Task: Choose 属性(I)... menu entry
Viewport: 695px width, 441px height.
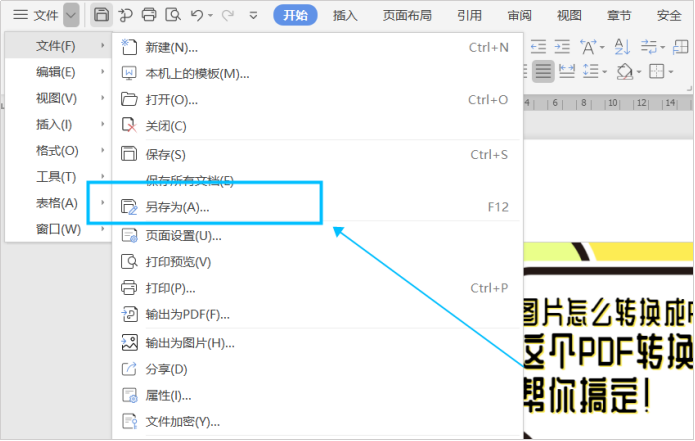Action: (x=317, y=395)
